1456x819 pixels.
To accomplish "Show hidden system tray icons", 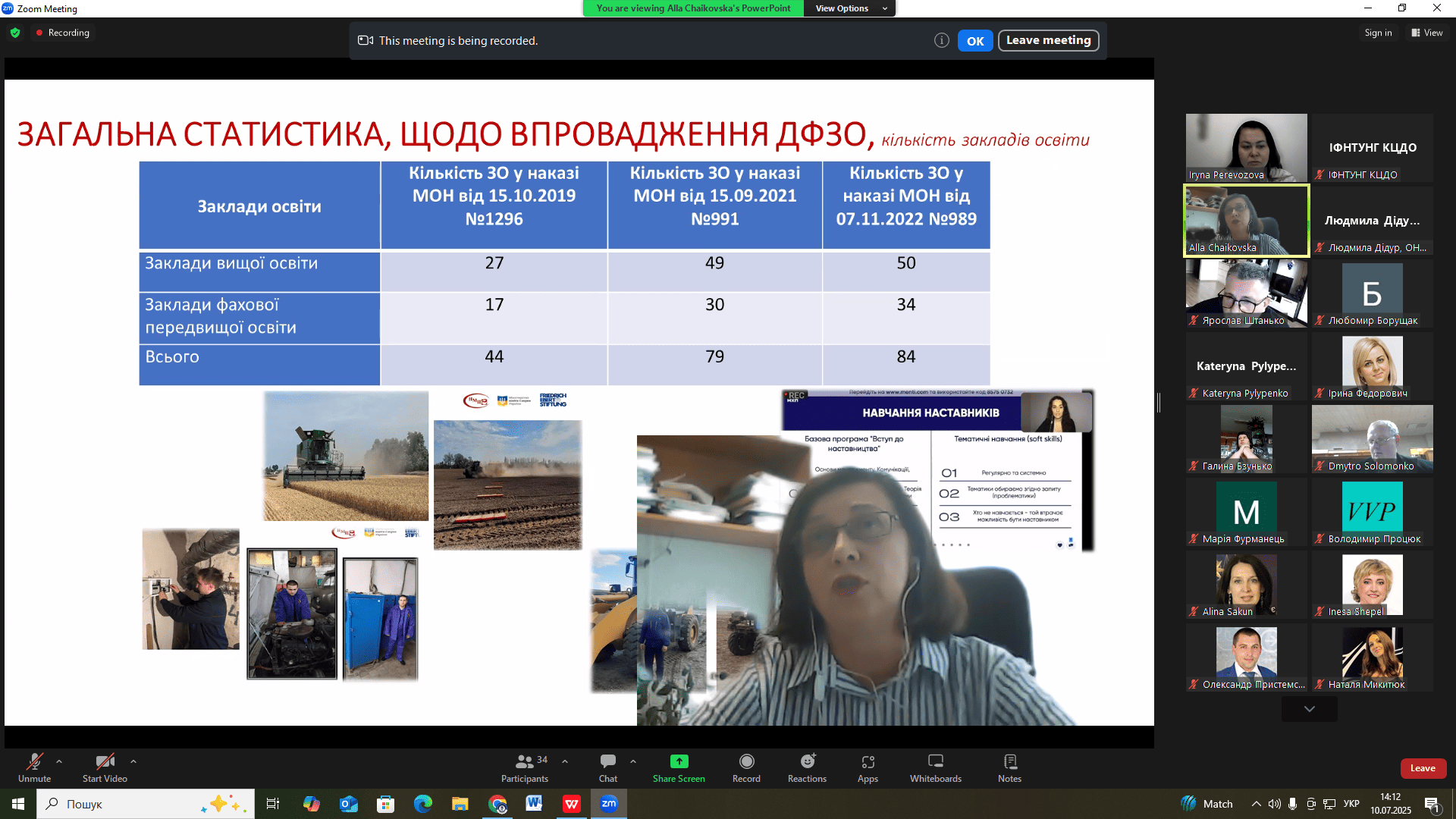I will click(x=1257, y=804).
